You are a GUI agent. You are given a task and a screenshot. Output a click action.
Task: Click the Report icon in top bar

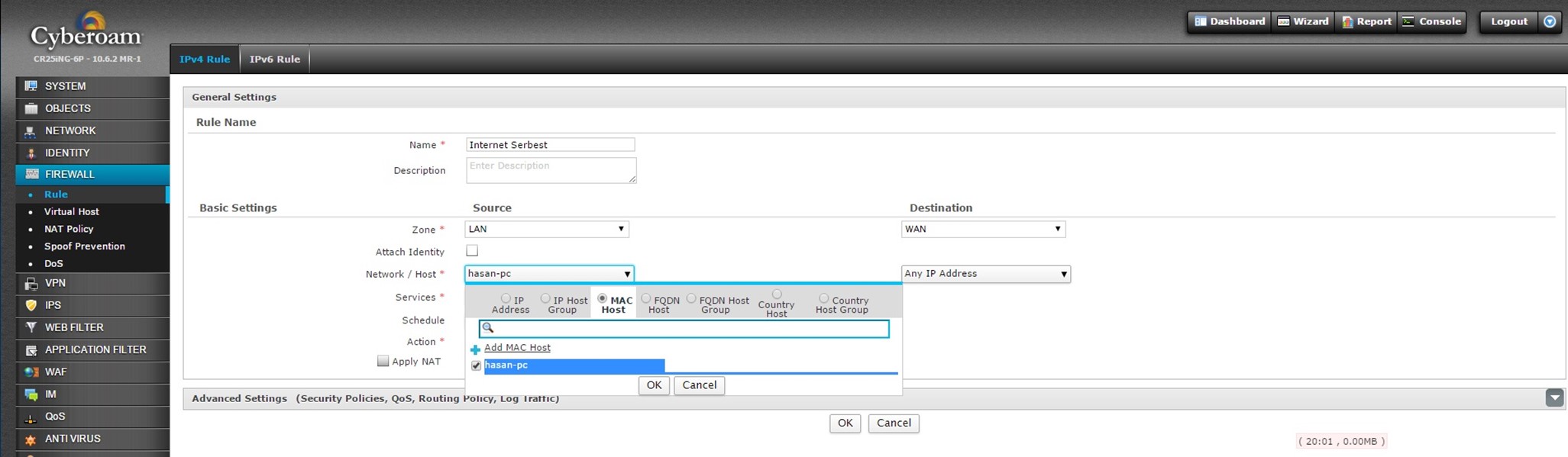pos(1347,21)
